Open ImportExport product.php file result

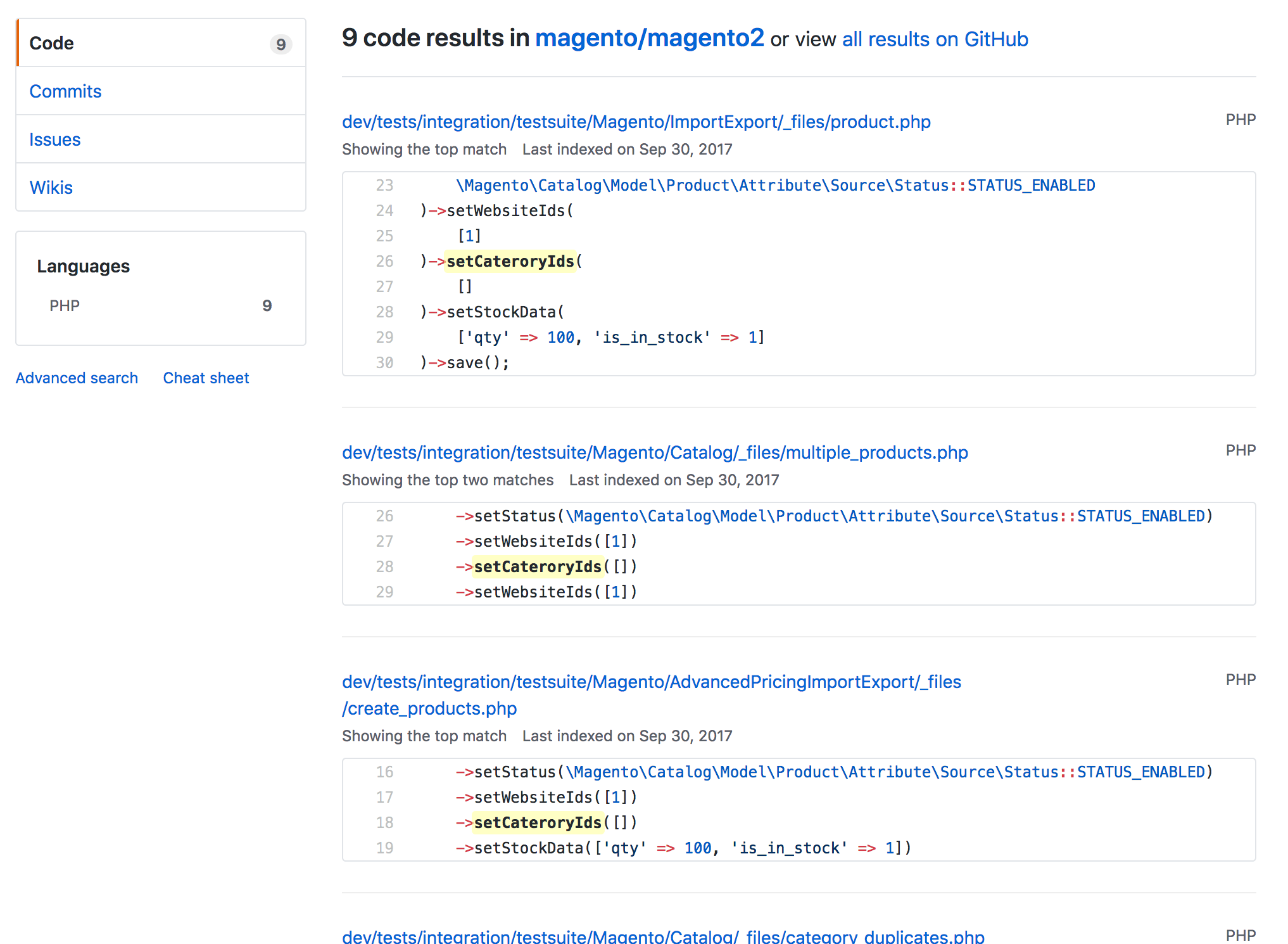636,122
